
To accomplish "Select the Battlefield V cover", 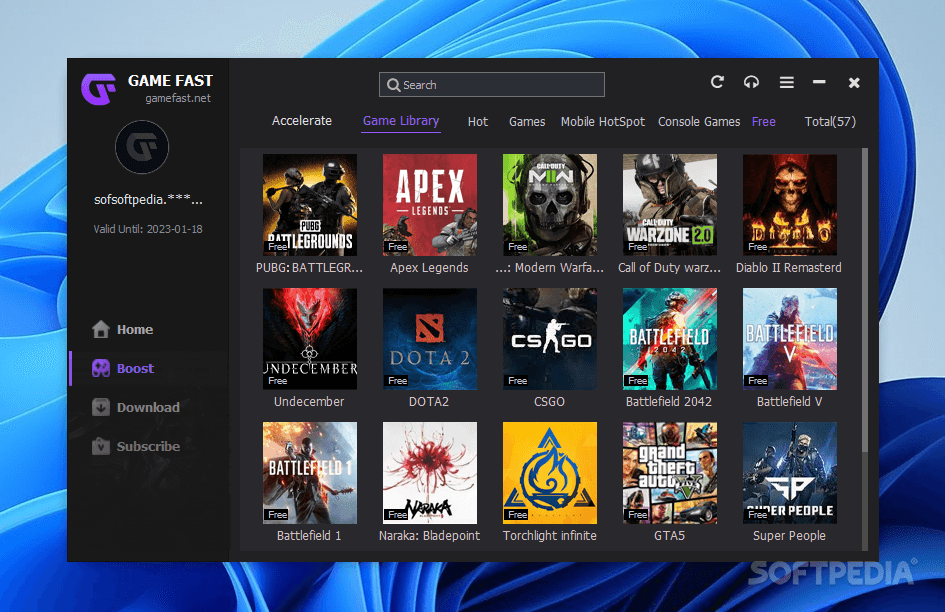I will coord(790,339).
